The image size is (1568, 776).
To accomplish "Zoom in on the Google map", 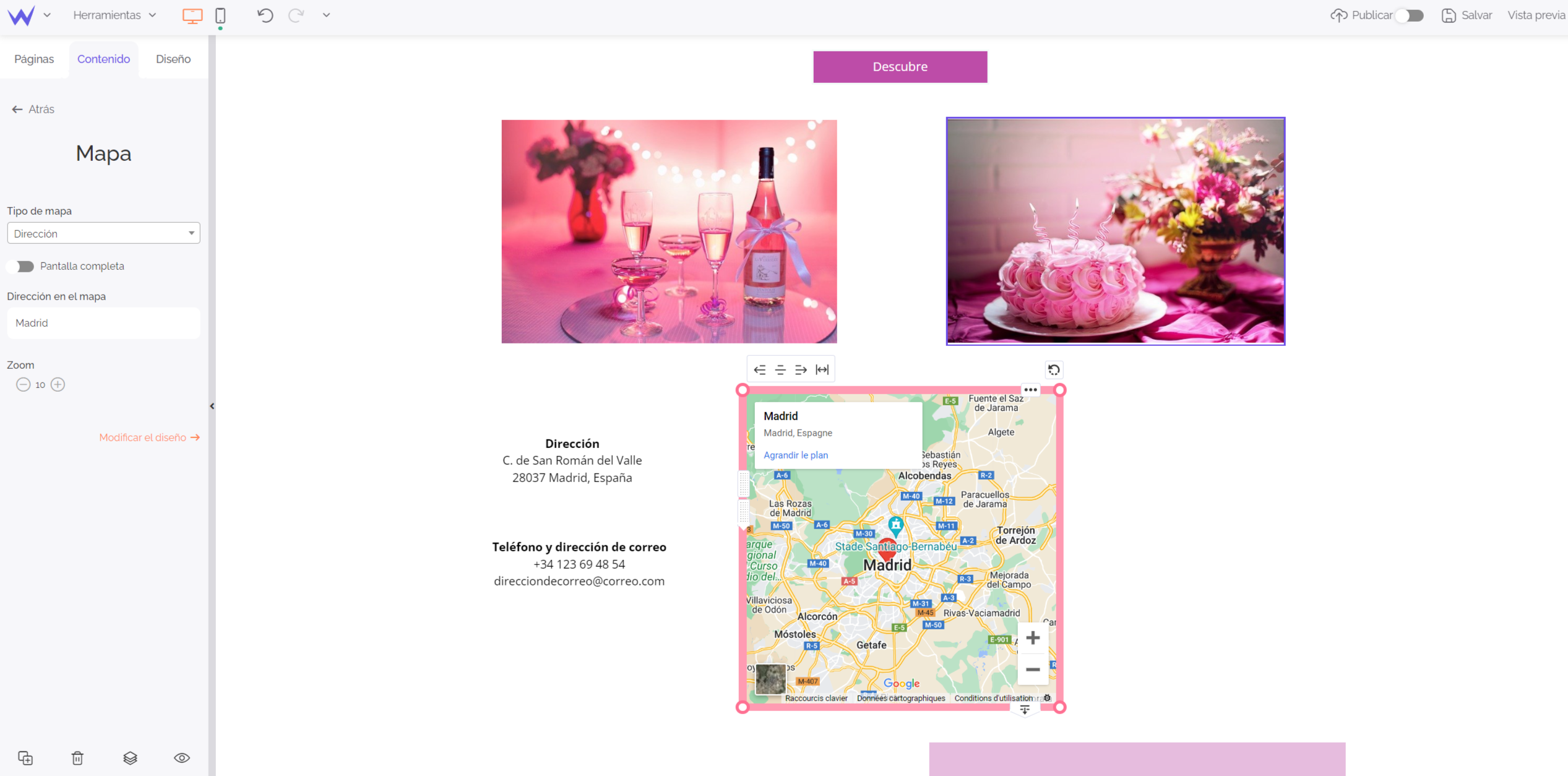I will [1033, 638].
